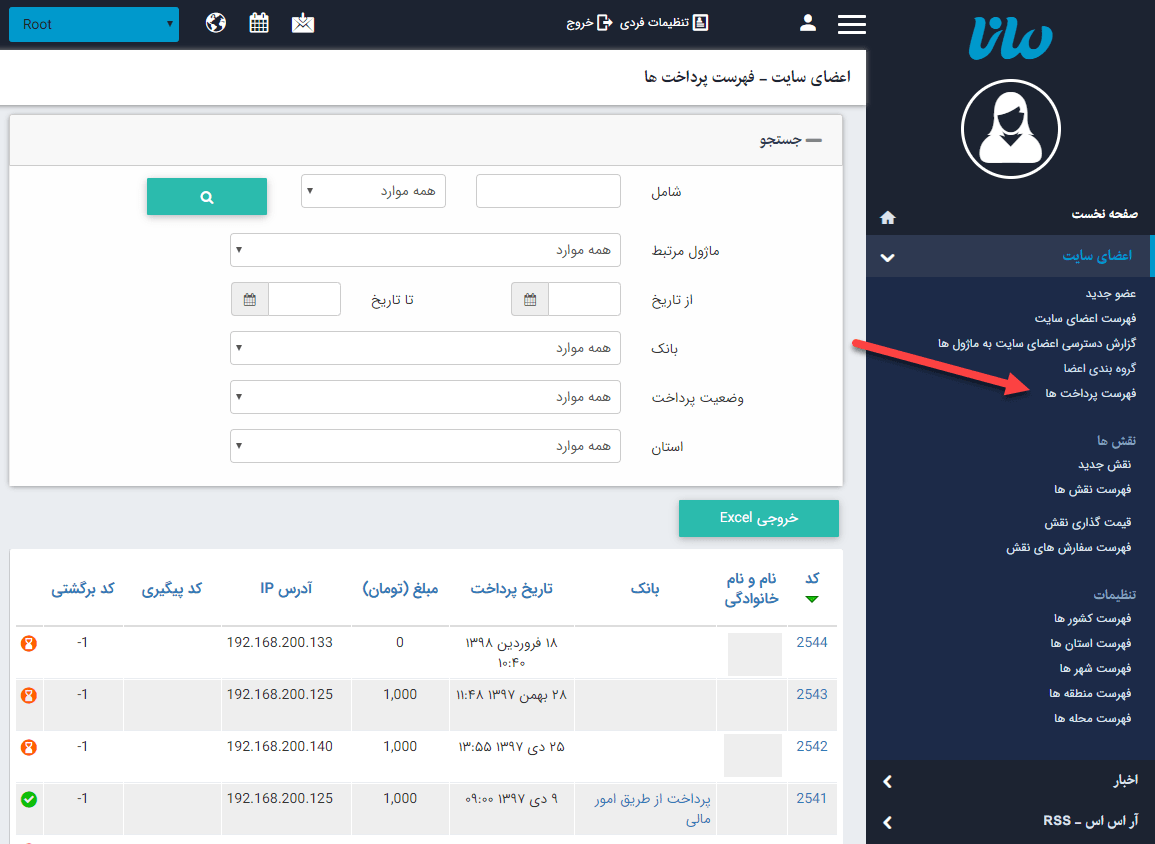Click the خروجی Excel export button

(x=759, y=518)
